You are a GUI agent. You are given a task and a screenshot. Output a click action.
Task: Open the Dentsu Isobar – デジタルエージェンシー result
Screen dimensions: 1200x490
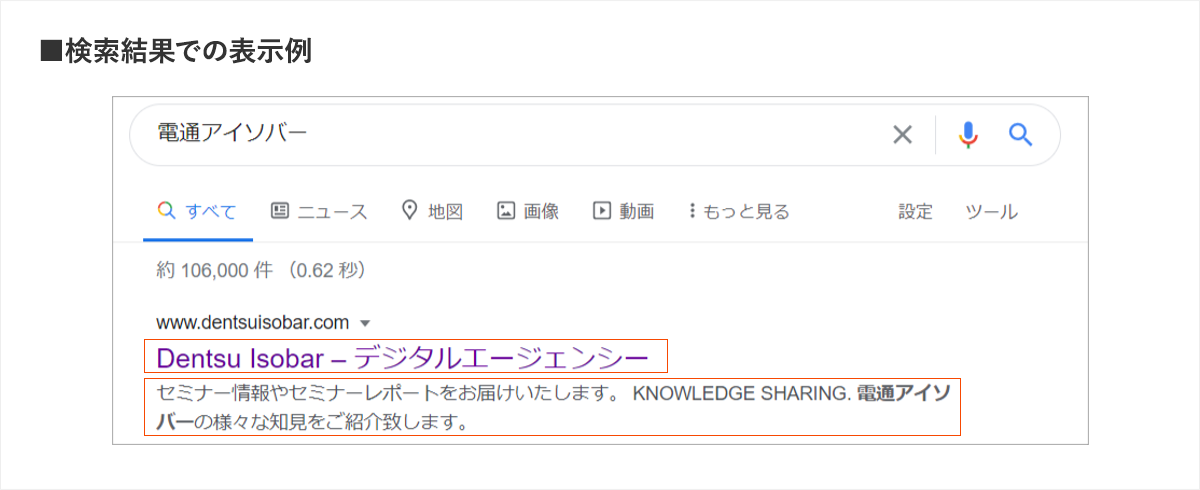coord(403,357)
